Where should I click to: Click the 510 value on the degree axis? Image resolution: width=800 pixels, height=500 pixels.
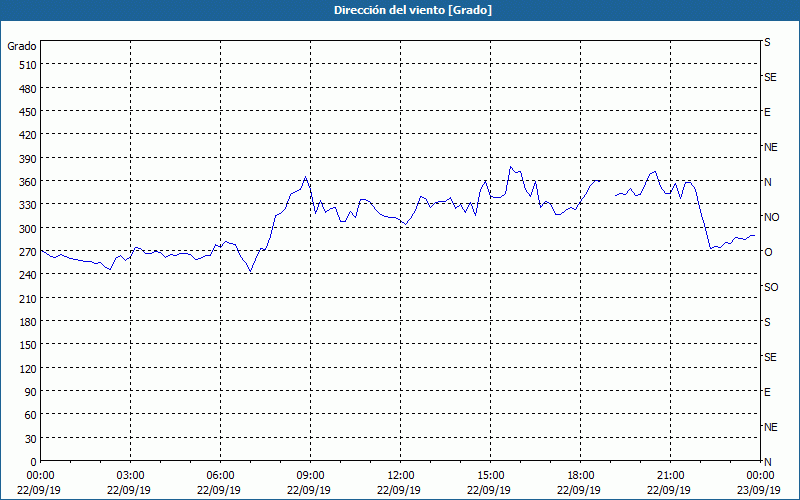[x=29, y=65]
